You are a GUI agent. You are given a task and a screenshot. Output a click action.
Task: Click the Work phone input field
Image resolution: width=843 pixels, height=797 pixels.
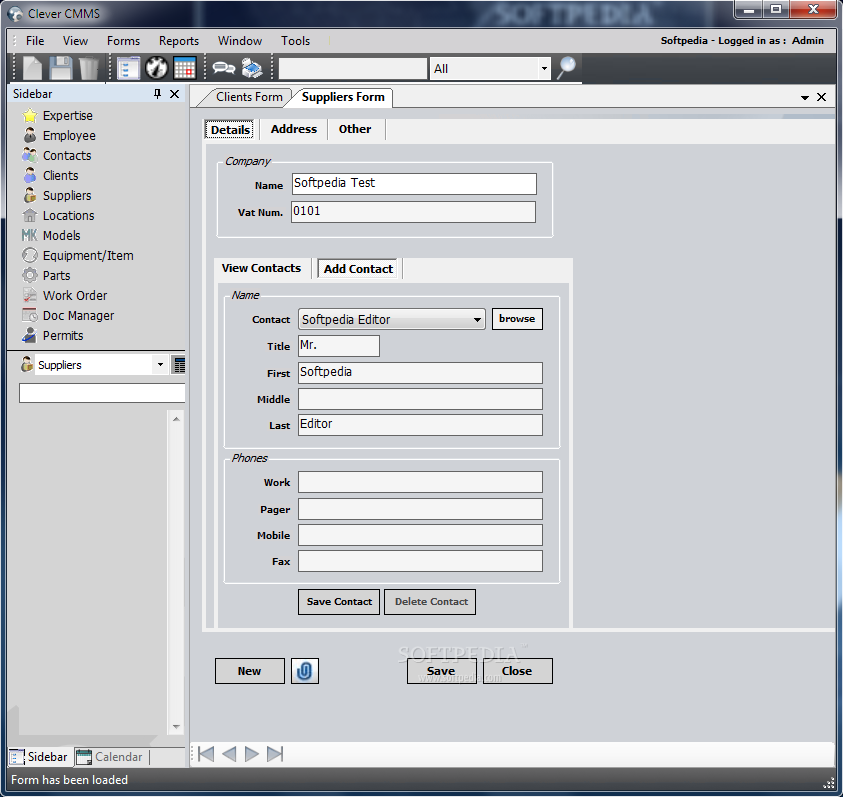pyautogui.click(x=420, y=482)
